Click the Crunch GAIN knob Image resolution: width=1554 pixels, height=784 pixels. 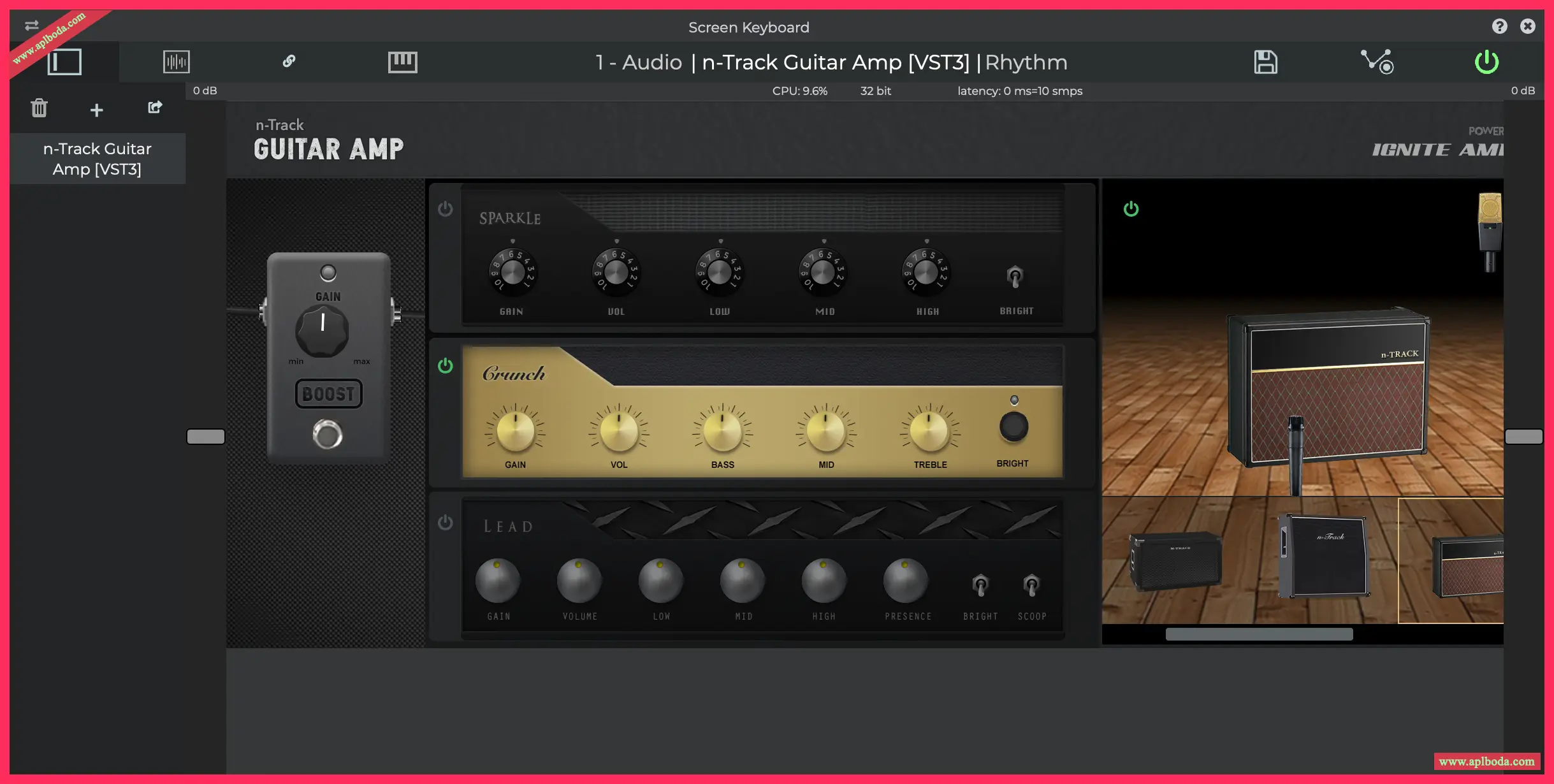pos(515,431)
